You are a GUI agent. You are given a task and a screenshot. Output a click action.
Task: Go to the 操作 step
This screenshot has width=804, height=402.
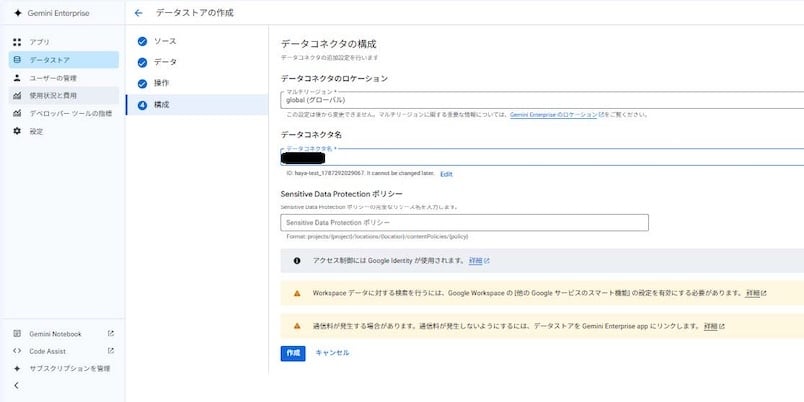point(197,84)
